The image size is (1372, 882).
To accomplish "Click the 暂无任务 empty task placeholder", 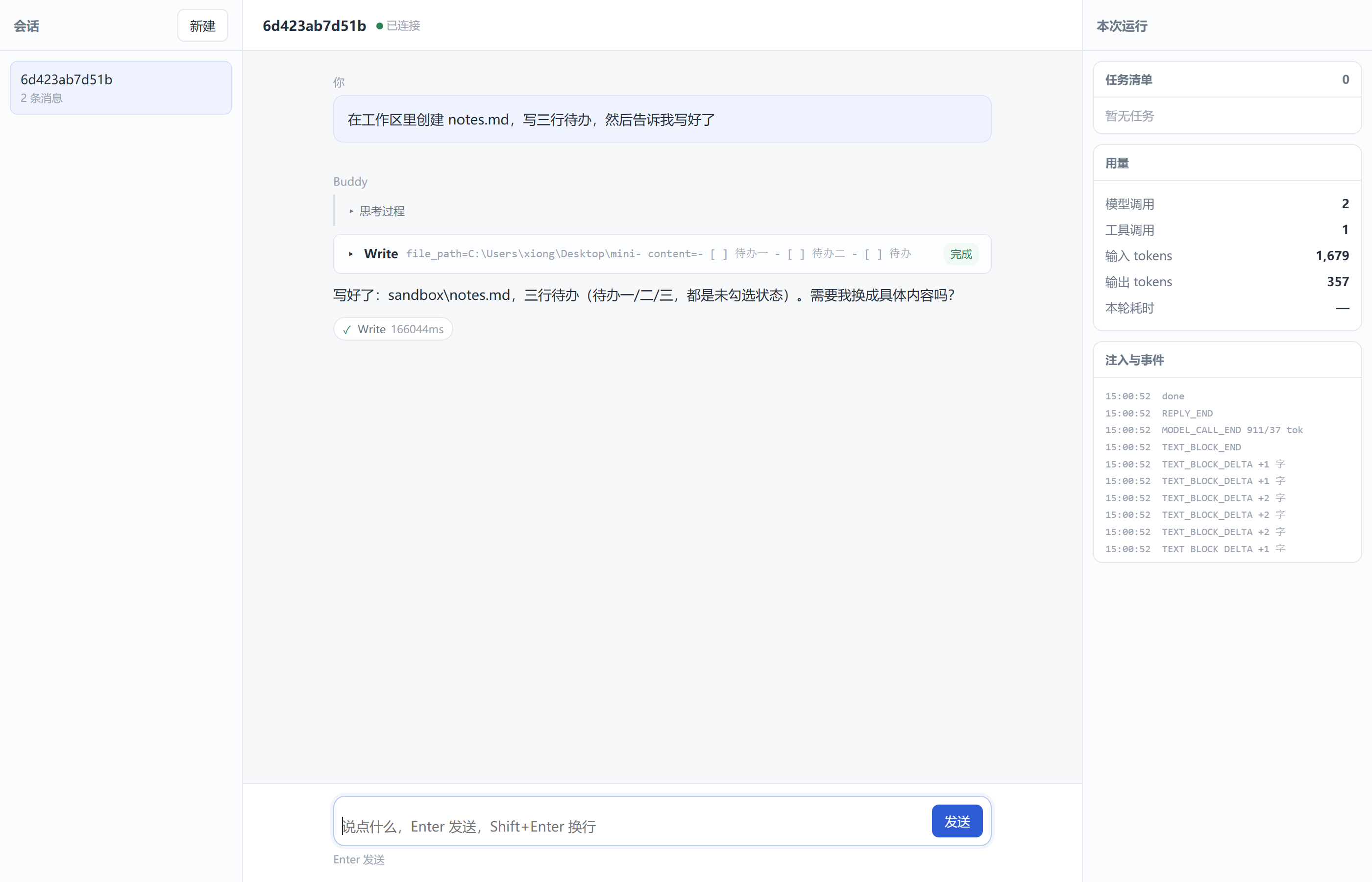I will [1129, 116].
